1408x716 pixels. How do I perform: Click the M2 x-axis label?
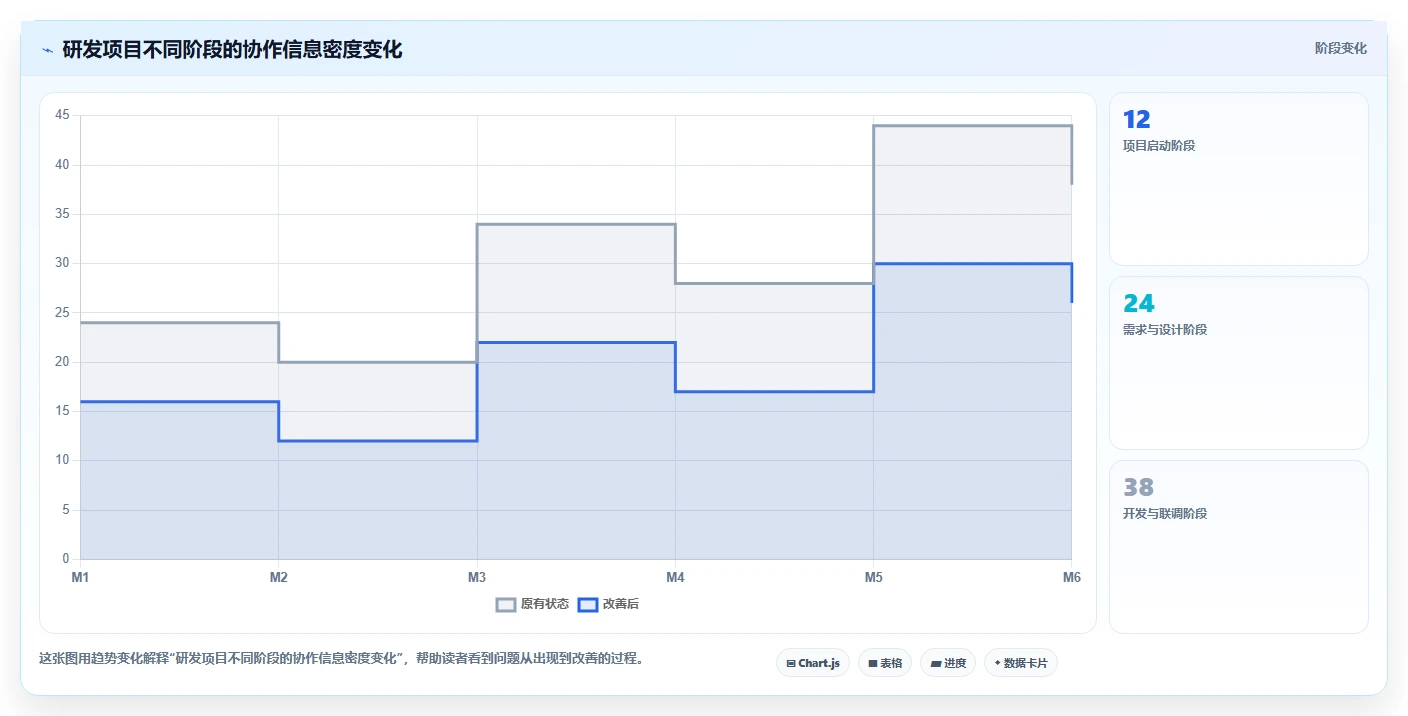[279, 577]
